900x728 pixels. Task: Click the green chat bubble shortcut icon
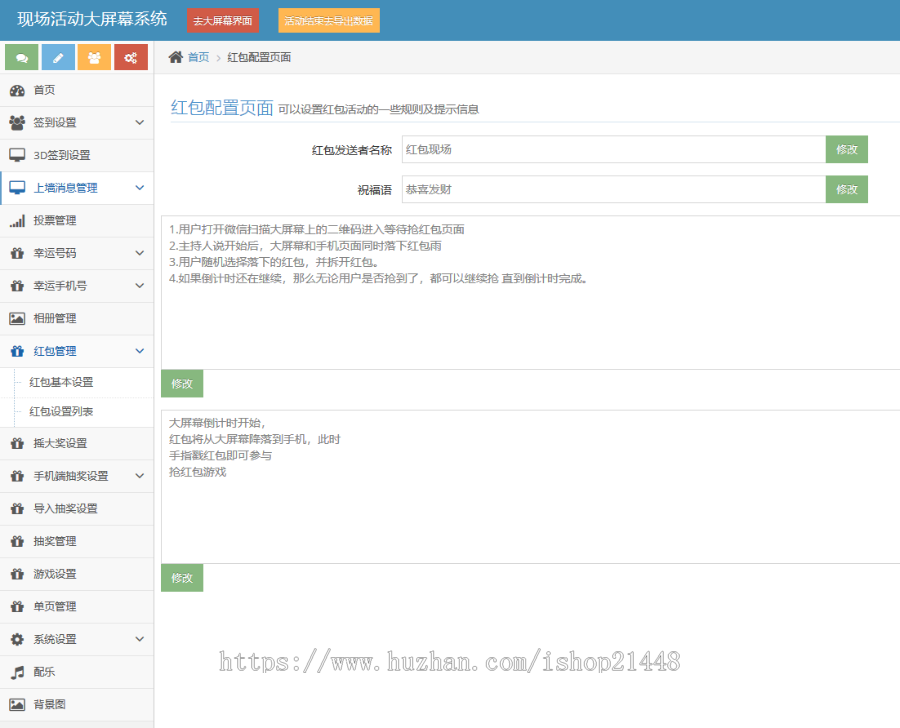click(x=22, y=57)
